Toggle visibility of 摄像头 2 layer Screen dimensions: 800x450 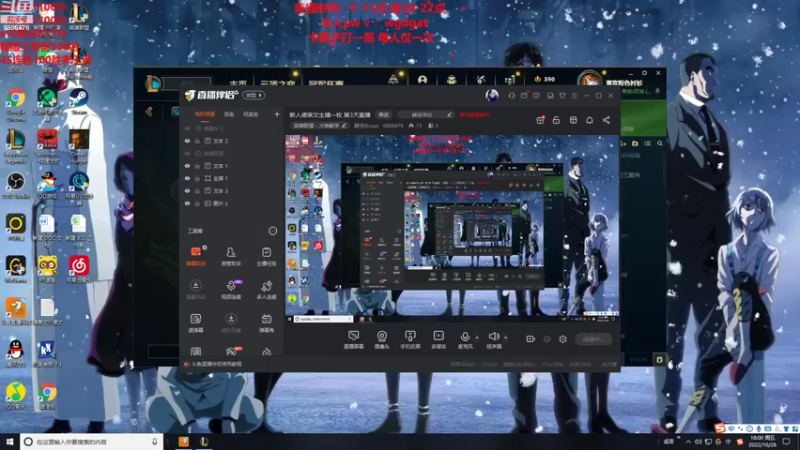pyautogui.click(x=187, y=129)
